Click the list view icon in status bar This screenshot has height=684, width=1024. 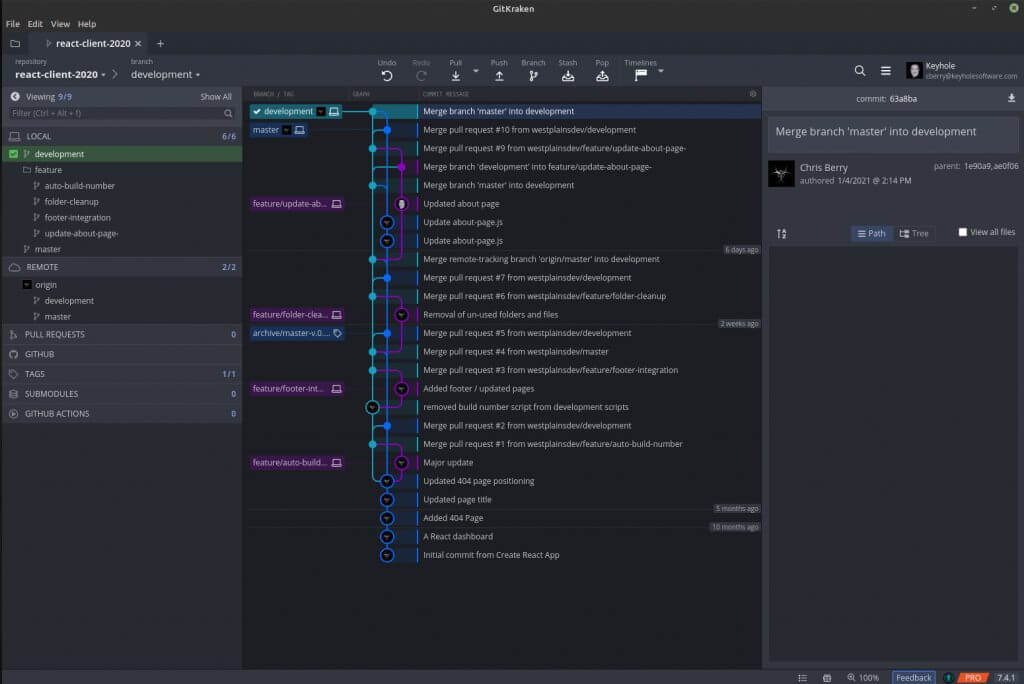coord(803,677)
